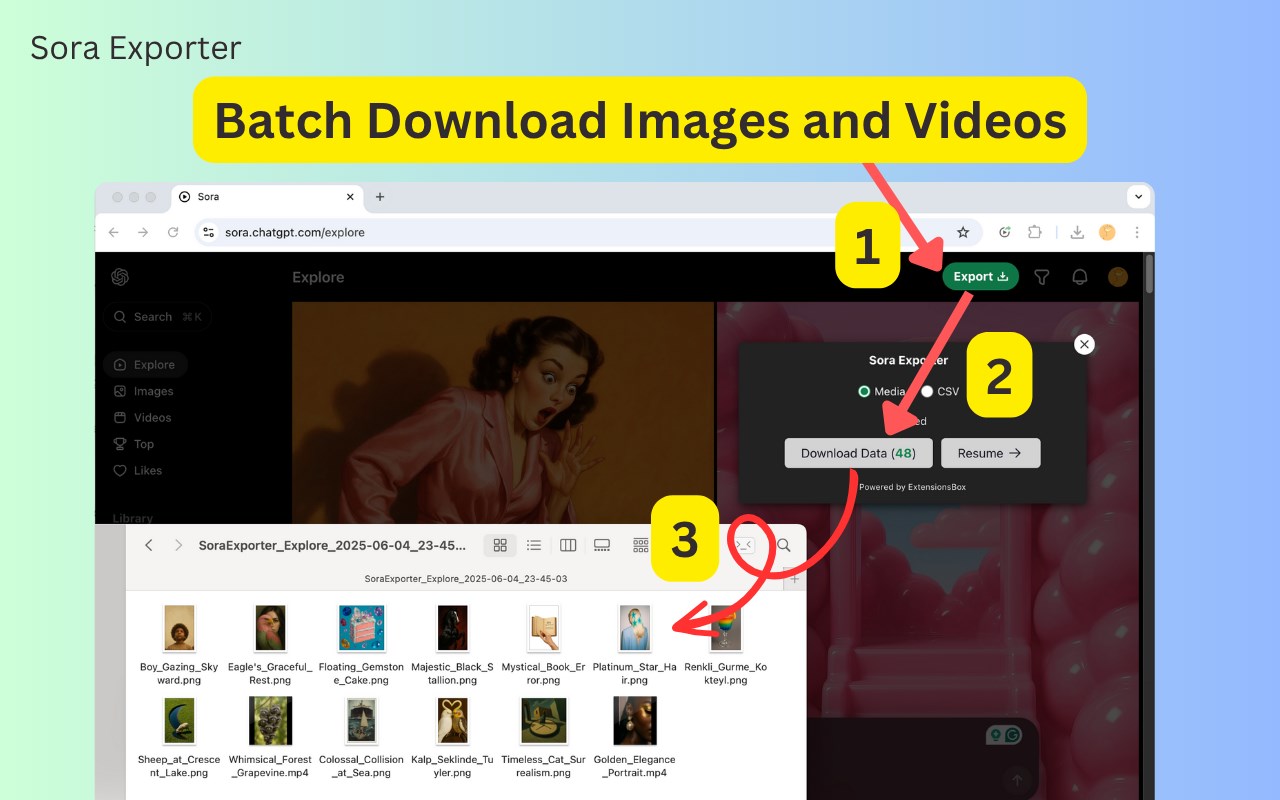Open Images in the Sora sidebar
This screenshot has height=800, width=1280.
pos(144,391)
